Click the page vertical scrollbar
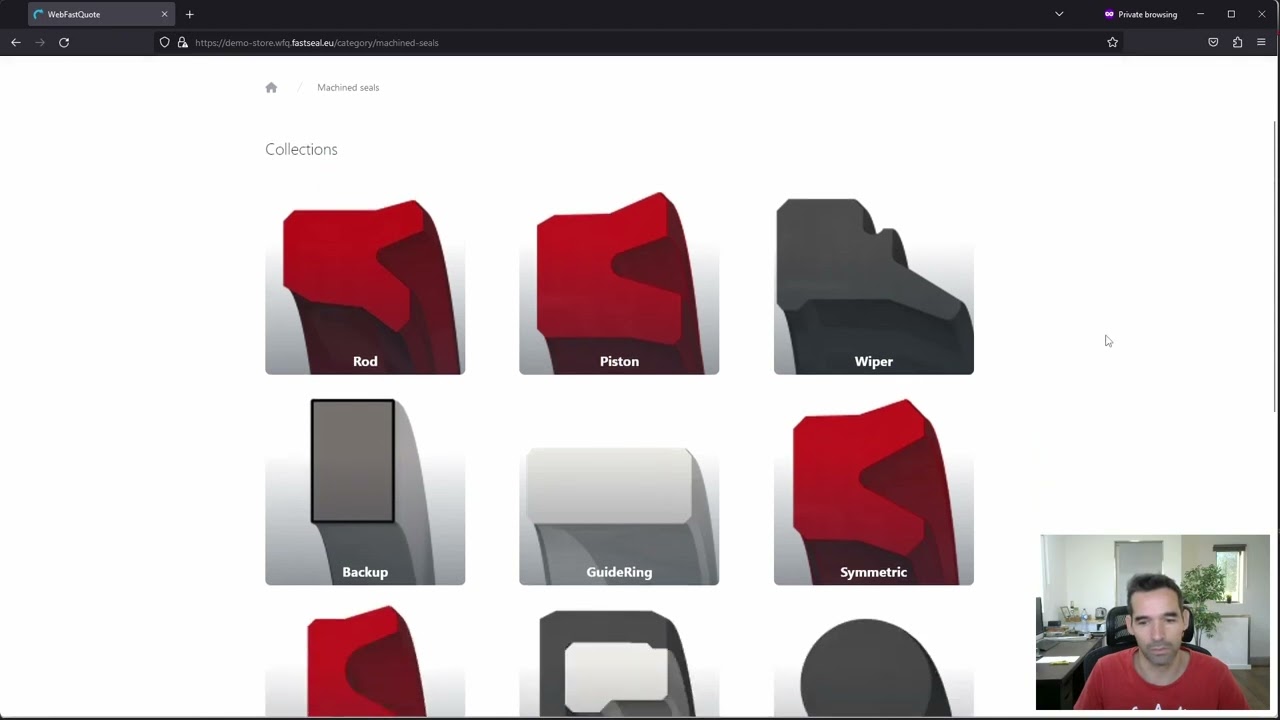 click(x=1275, y=265)
